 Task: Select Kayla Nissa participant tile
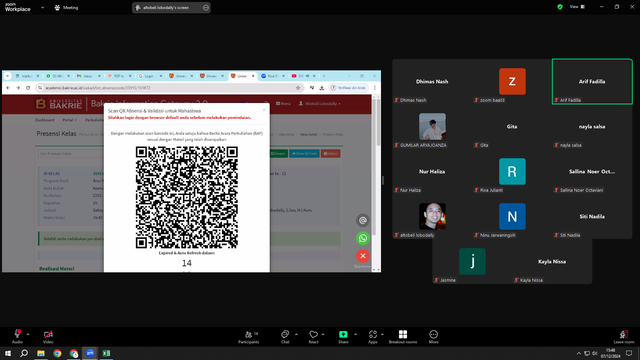(552, 262)
